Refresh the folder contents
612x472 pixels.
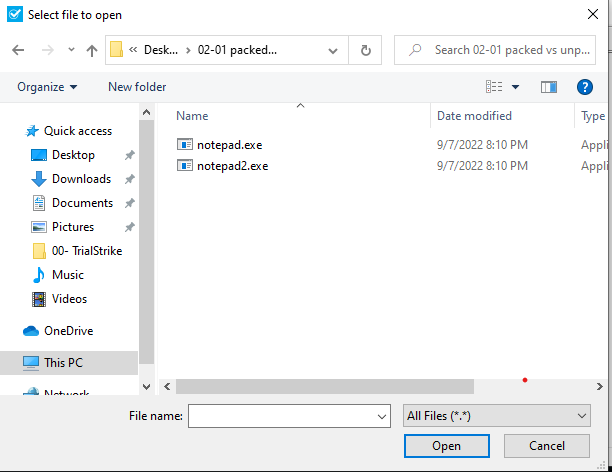(365, 50)
